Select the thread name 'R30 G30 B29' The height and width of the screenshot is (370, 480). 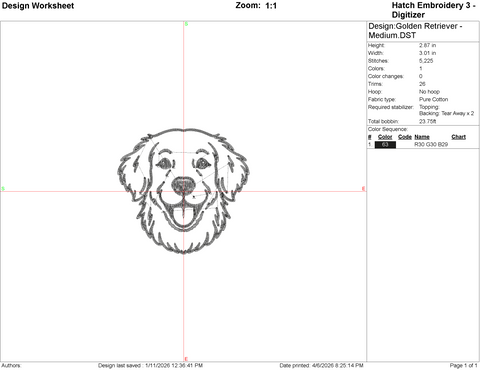431,145
